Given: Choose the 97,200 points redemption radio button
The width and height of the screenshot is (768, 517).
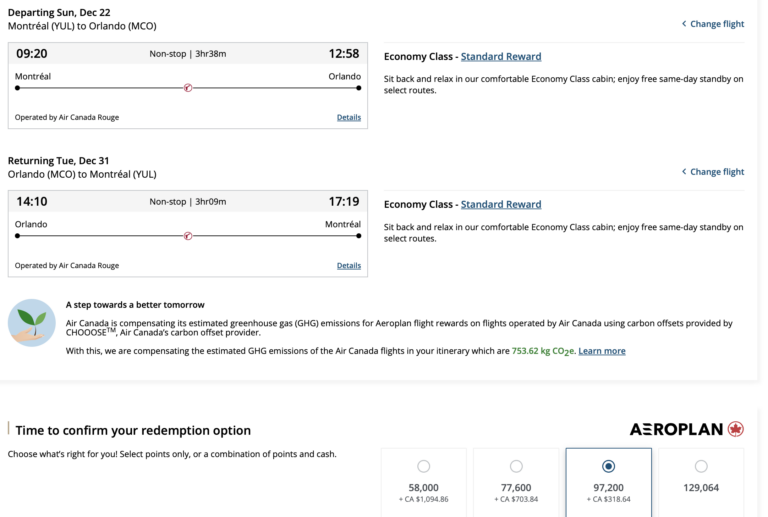Looking at the screenshot, I should [x=608, y=466].
